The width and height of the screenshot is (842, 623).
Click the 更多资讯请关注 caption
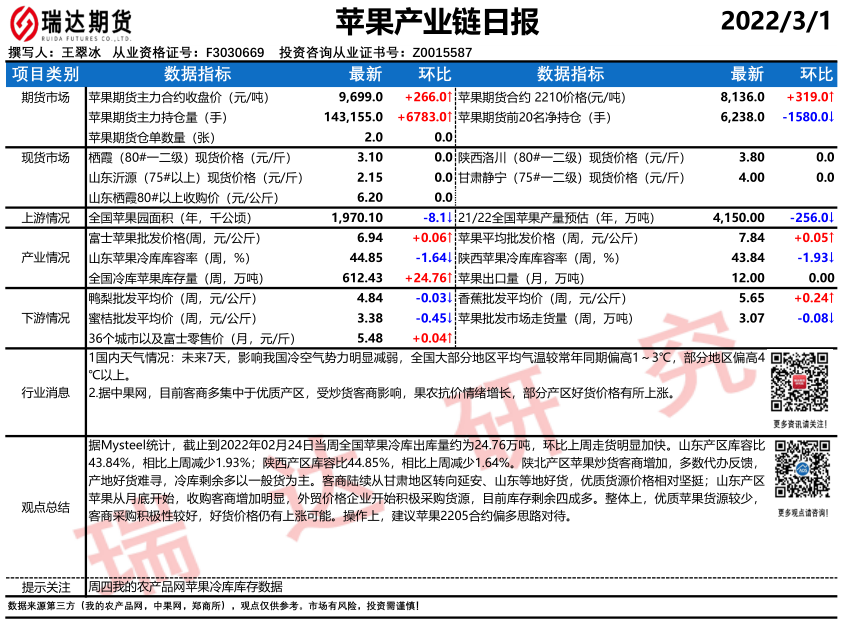click(802, 424)
